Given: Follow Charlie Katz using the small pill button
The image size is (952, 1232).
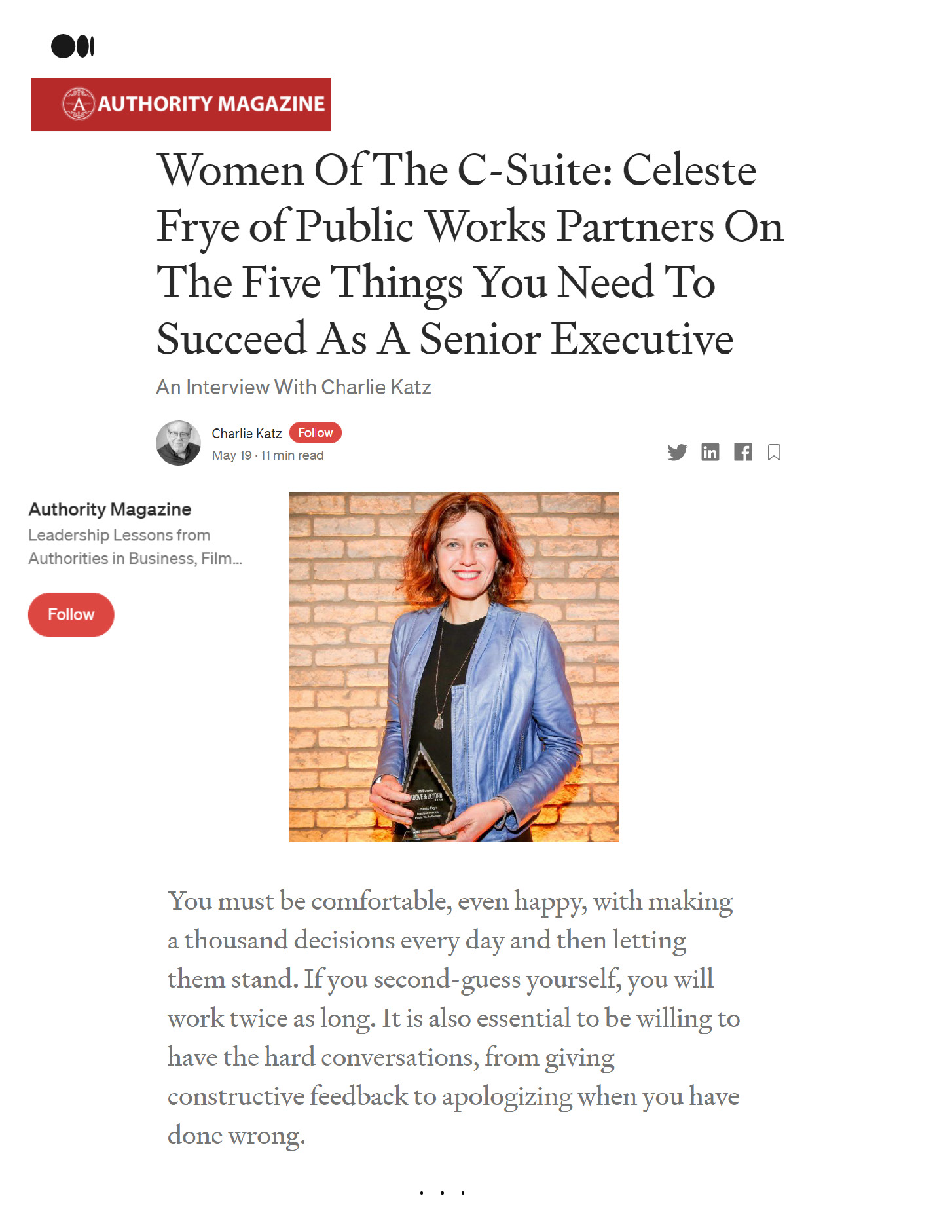Looking at the screenshot, I should [x=315, y=433].
